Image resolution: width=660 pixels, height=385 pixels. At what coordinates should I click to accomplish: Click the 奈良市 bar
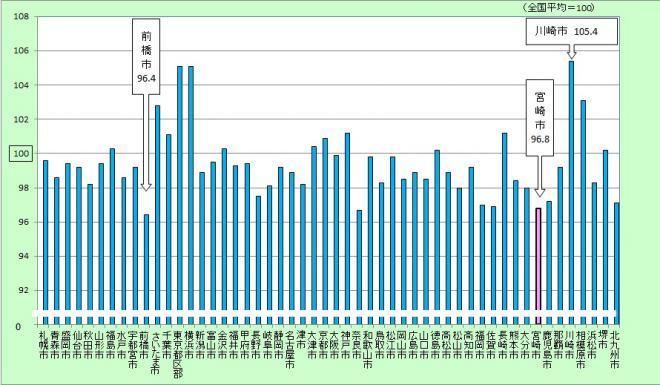click(359, 267)
